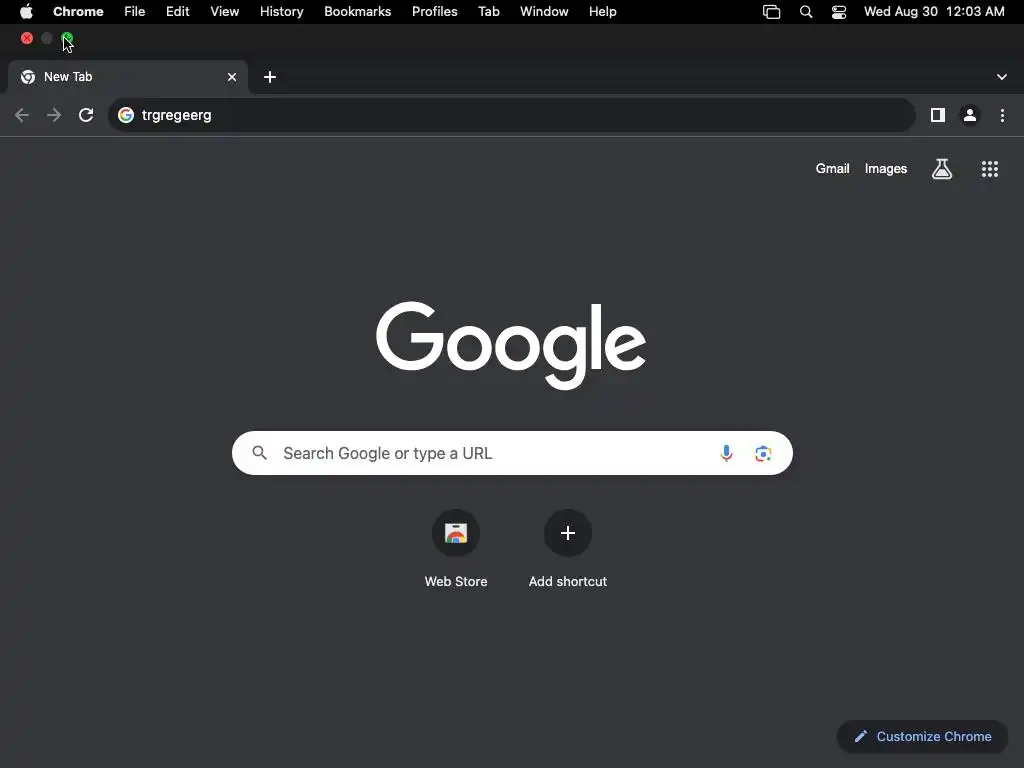This screenshot has width=1024, height=768.
Task: Click the magnifier icon in the search box
Action: coord(260,453)
